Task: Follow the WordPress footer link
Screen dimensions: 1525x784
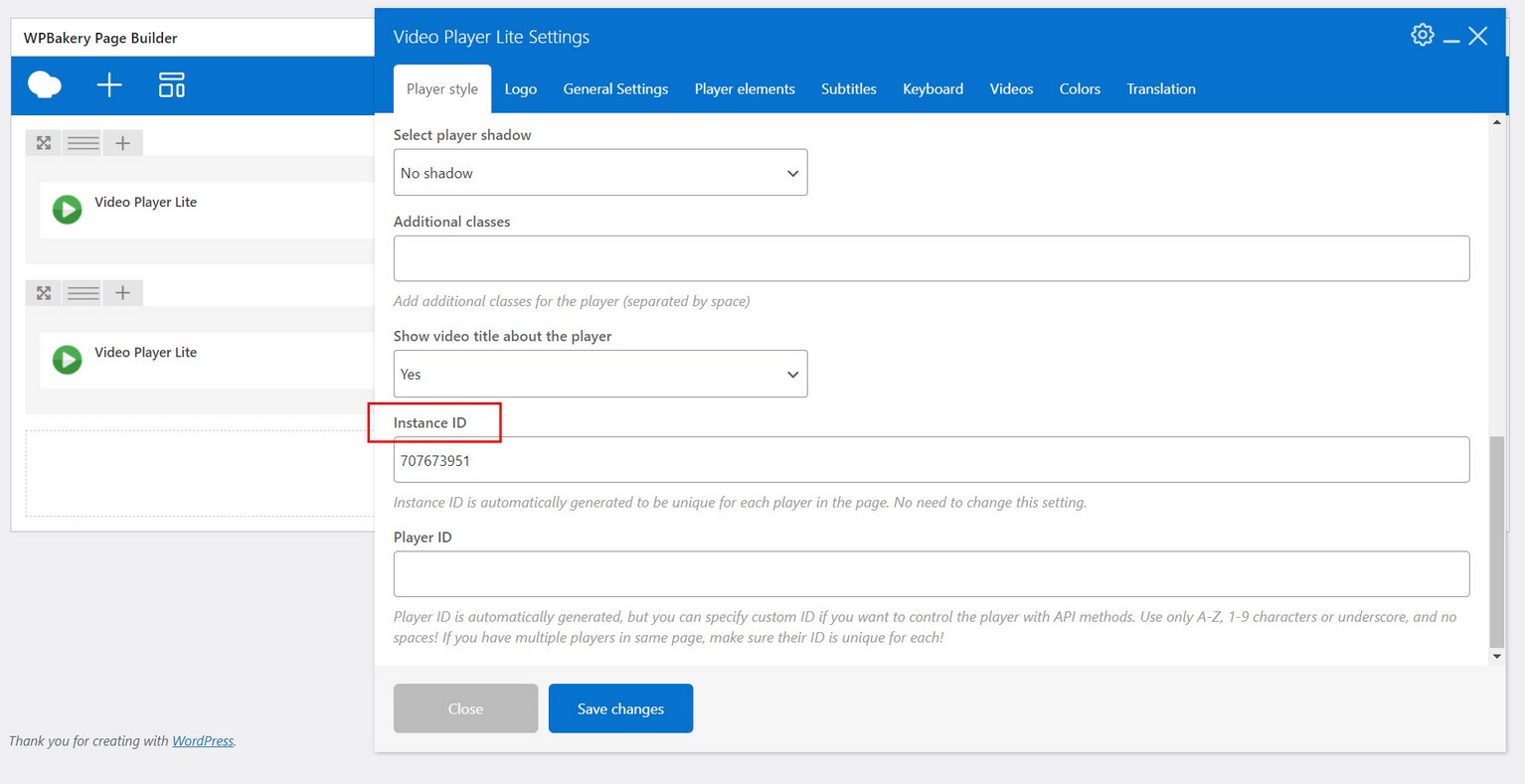Action: pos(203,741)
